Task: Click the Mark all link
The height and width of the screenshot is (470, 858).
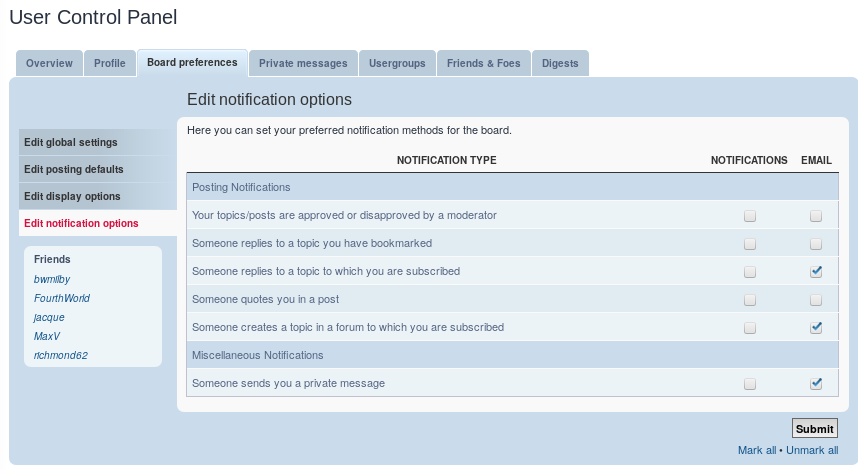Action: (757, 450)
